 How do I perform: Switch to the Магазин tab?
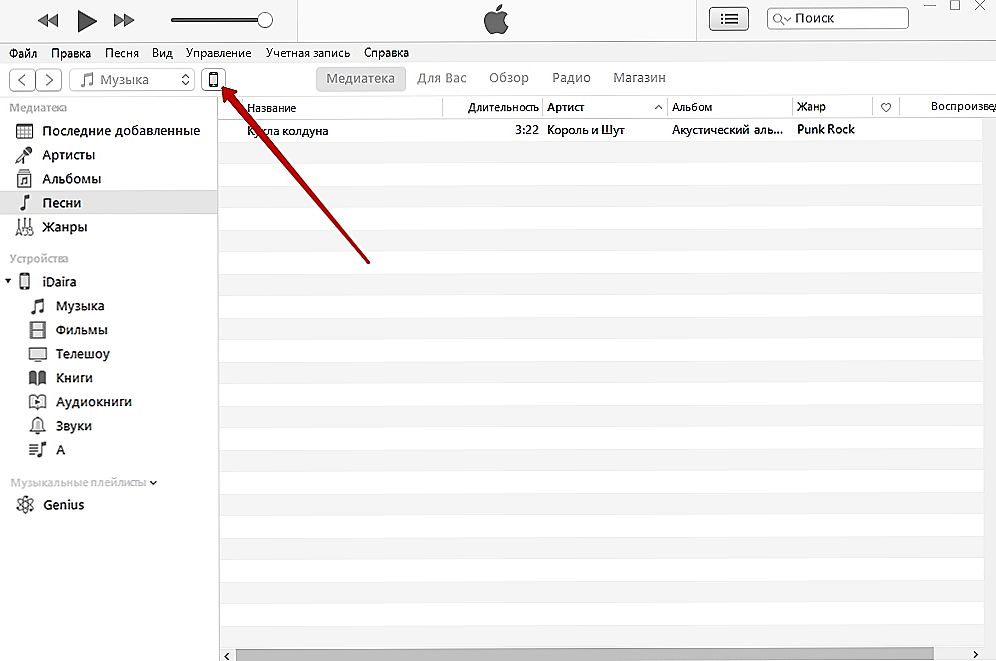639,78
